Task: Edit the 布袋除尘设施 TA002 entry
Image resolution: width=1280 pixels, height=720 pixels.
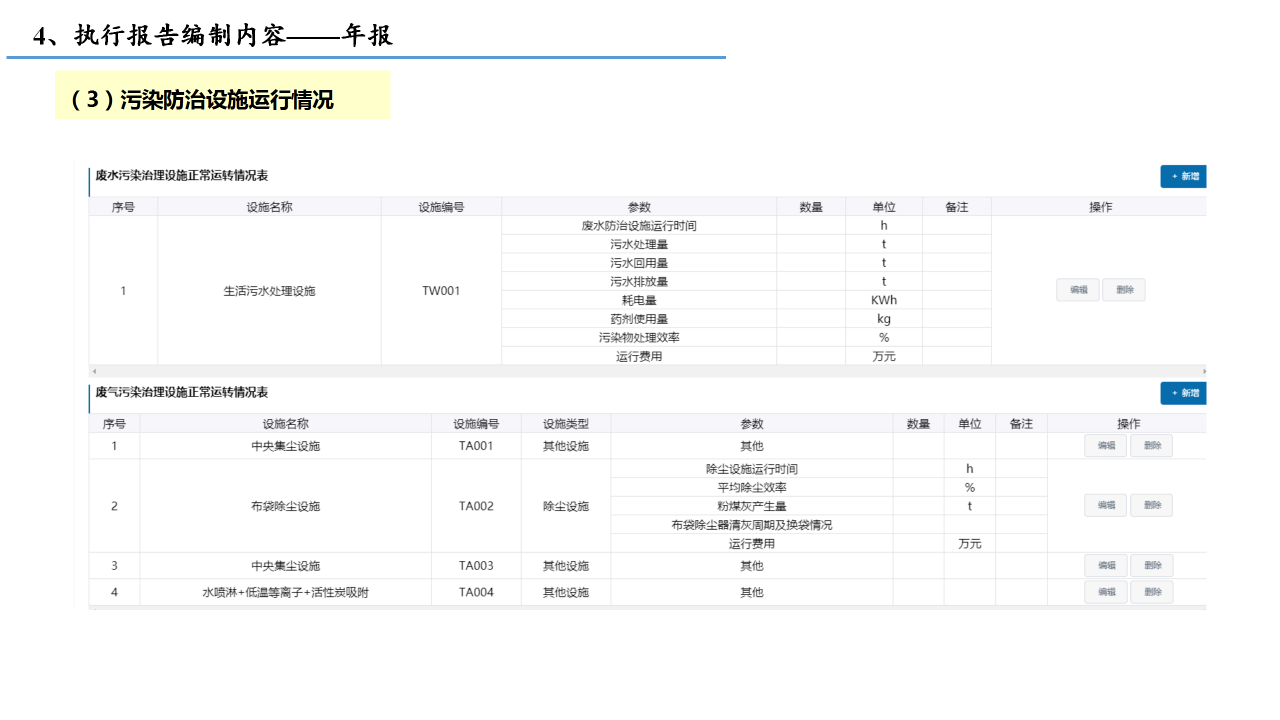Action: click(1106, 506)
